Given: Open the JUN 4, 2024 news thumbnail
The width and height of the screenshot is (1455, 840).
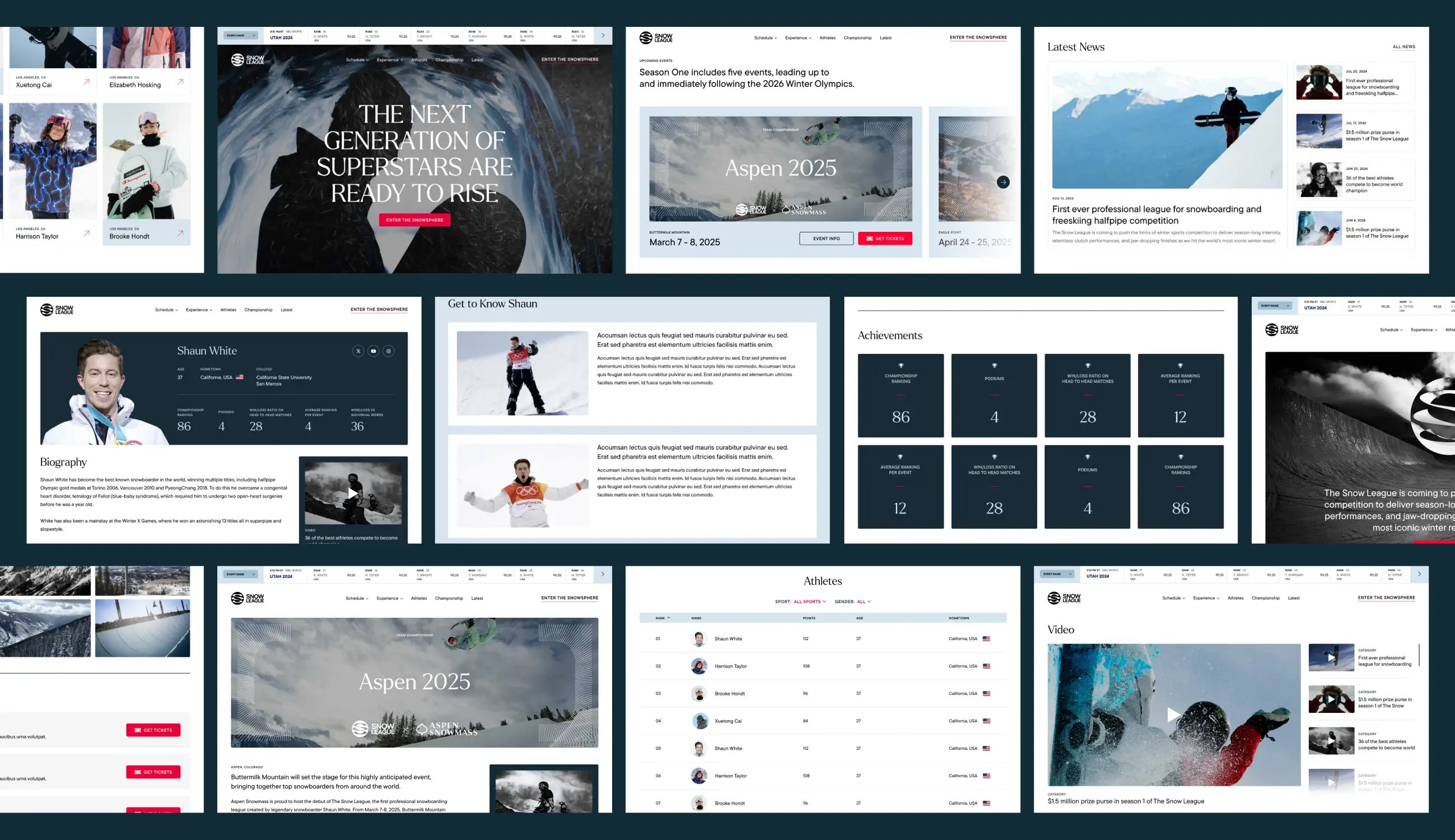Looking at the screenshot, I should [x=1319, y=228].
